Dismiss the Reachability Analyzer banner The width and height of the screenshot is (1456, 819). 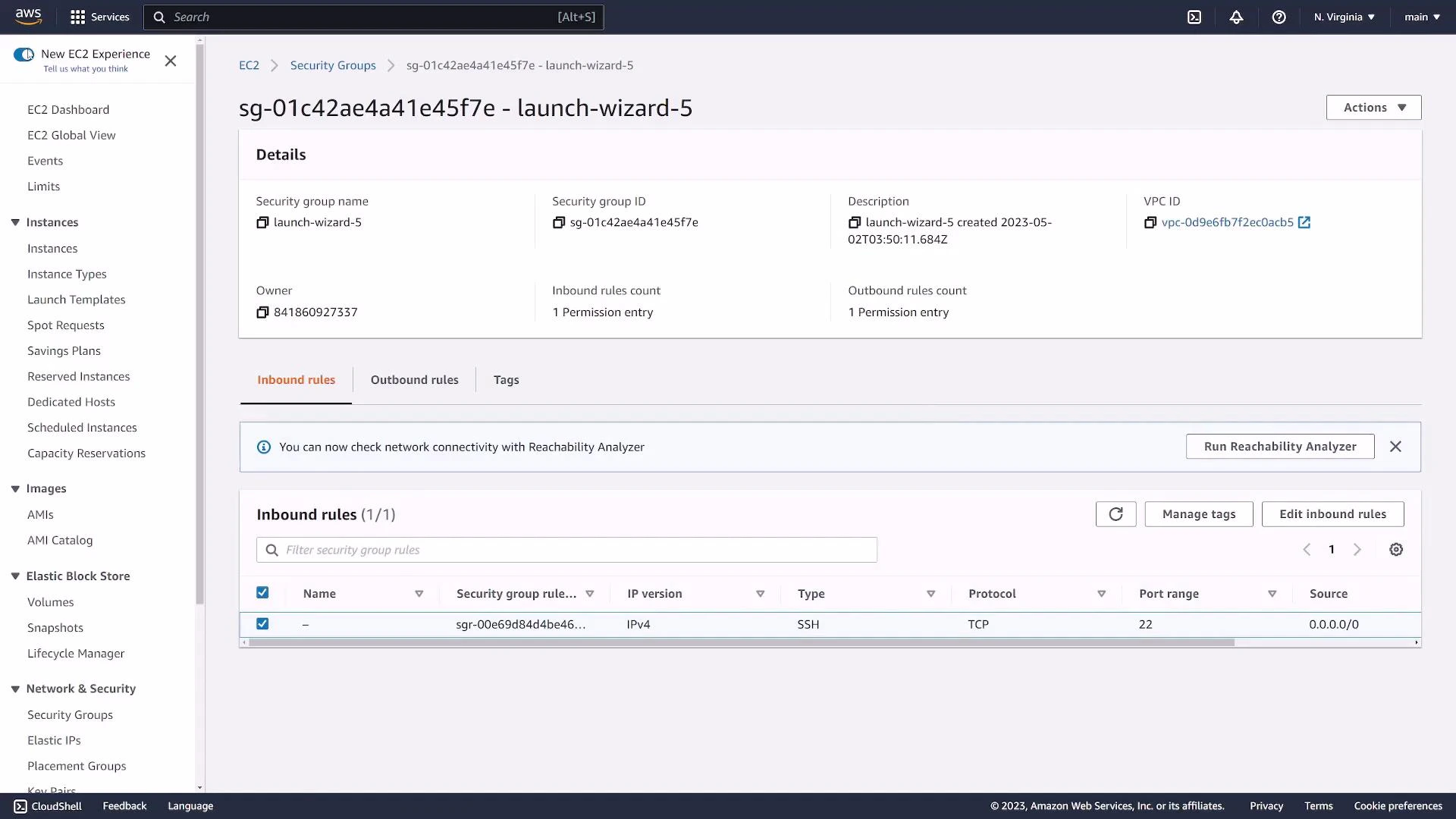click(1395, 447)
